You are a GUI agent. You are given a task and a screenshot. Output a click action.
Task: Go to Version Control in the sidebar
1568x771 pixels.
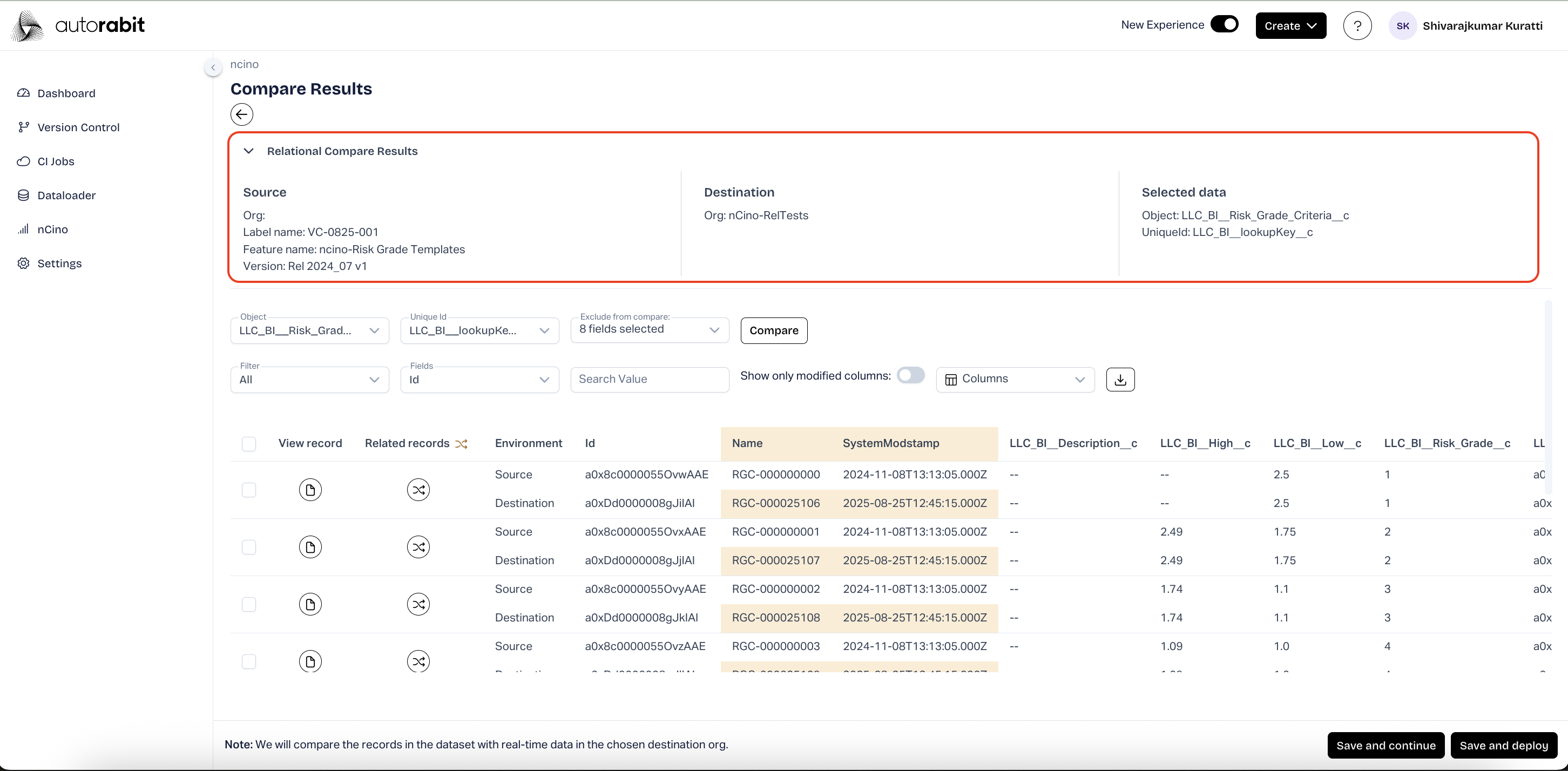coord(78,127)
